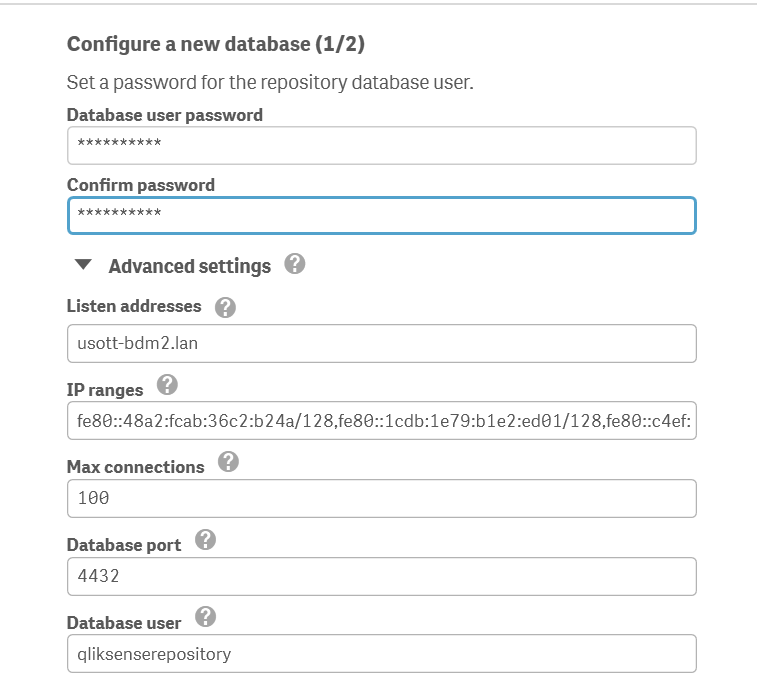Select the qliksenserepository Database user field
This screenshot has height=685, width=757.
point(381,654)
